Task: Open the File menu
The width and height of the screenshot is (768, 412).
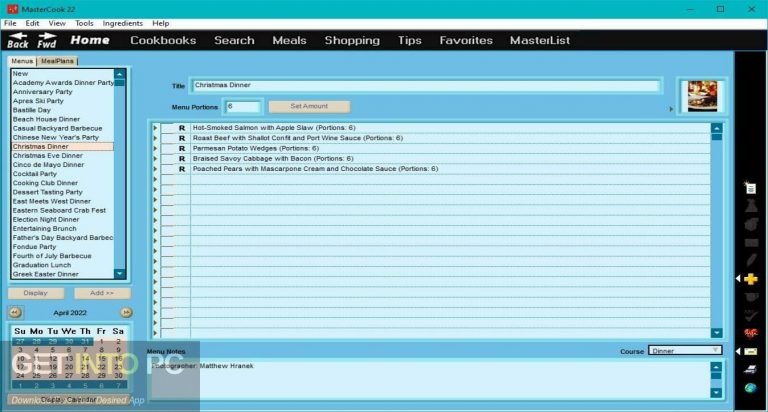Action: (x=10, y=23)
